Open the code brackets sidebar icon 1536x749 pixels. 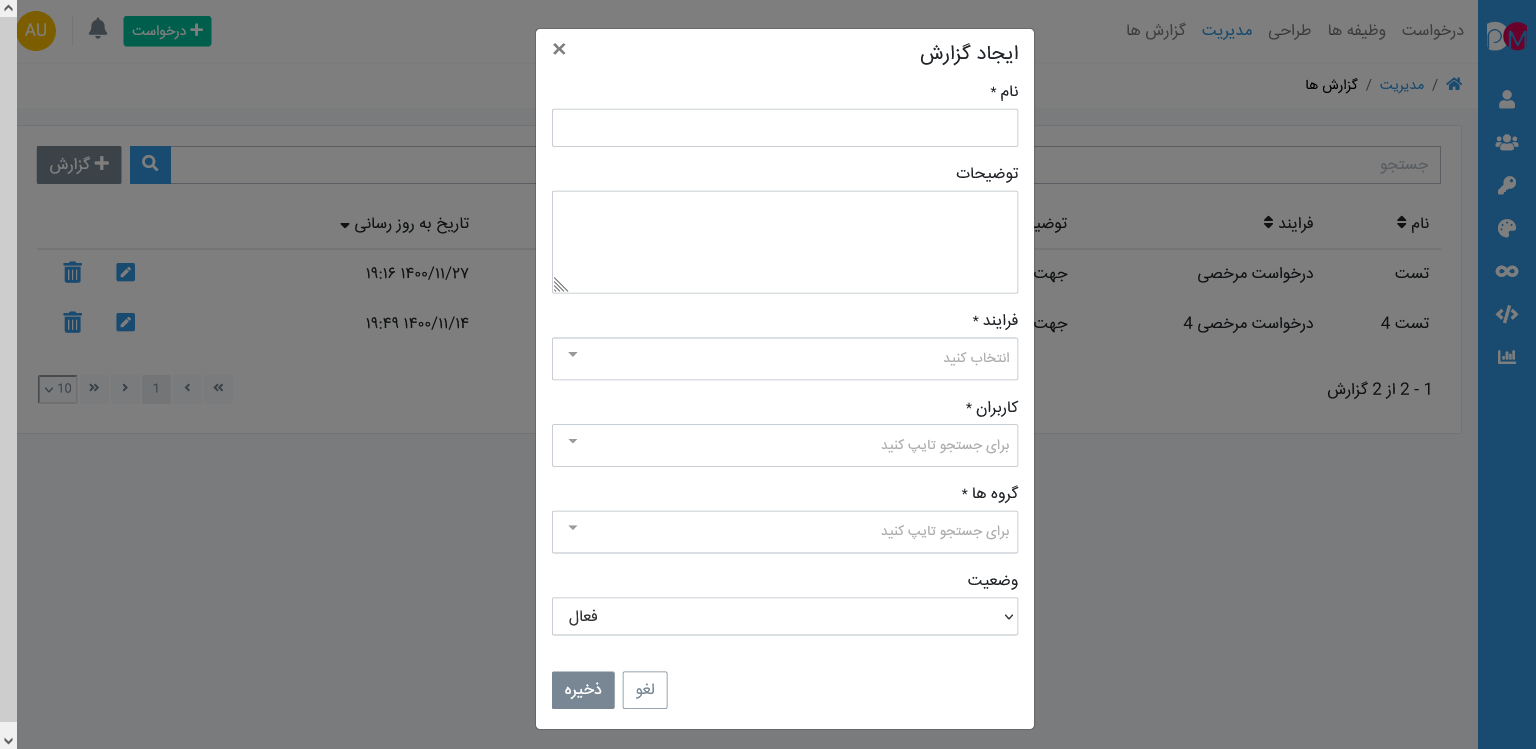1507,314
